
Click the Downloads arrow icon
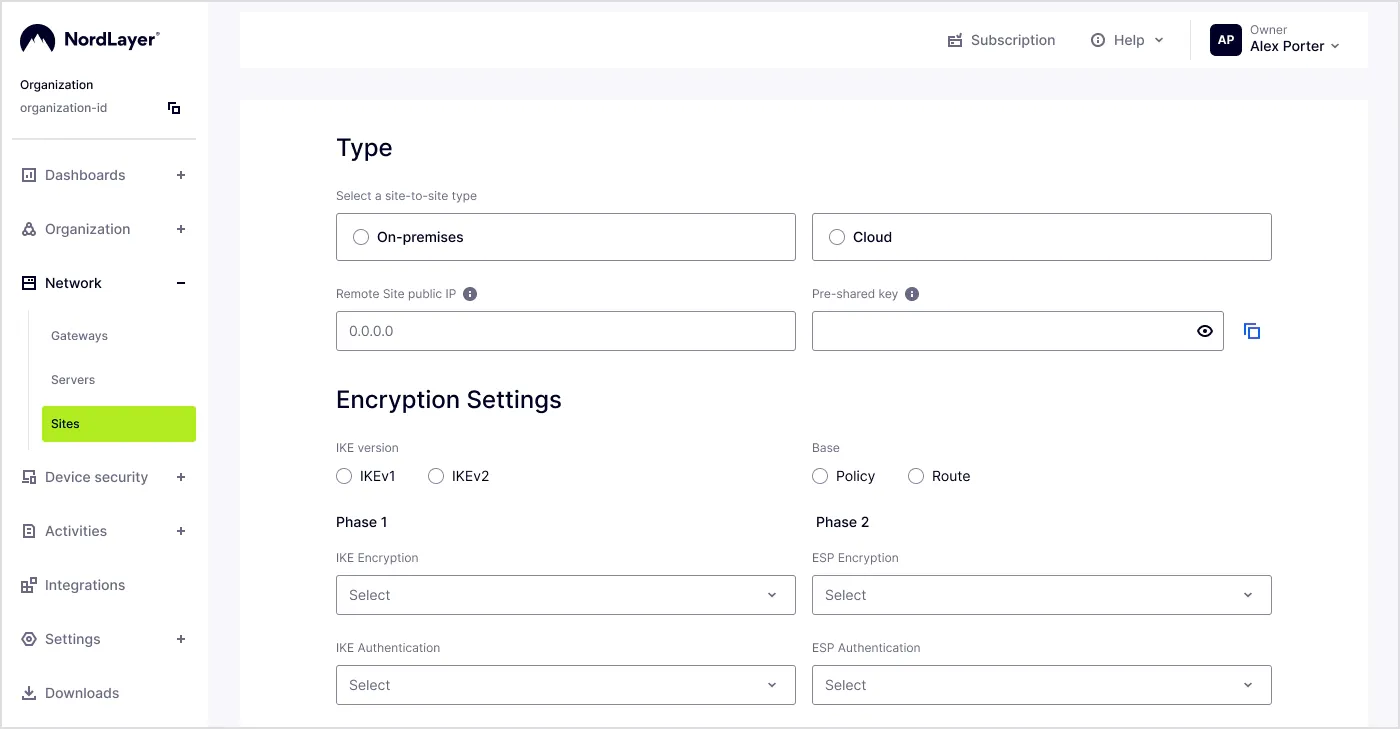29,693
